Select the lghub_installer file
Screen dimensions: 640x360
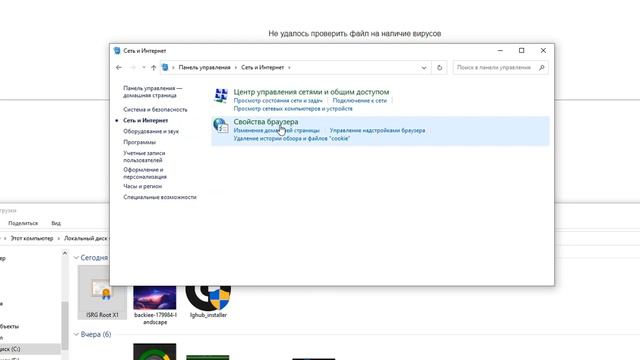coord(208,302)
